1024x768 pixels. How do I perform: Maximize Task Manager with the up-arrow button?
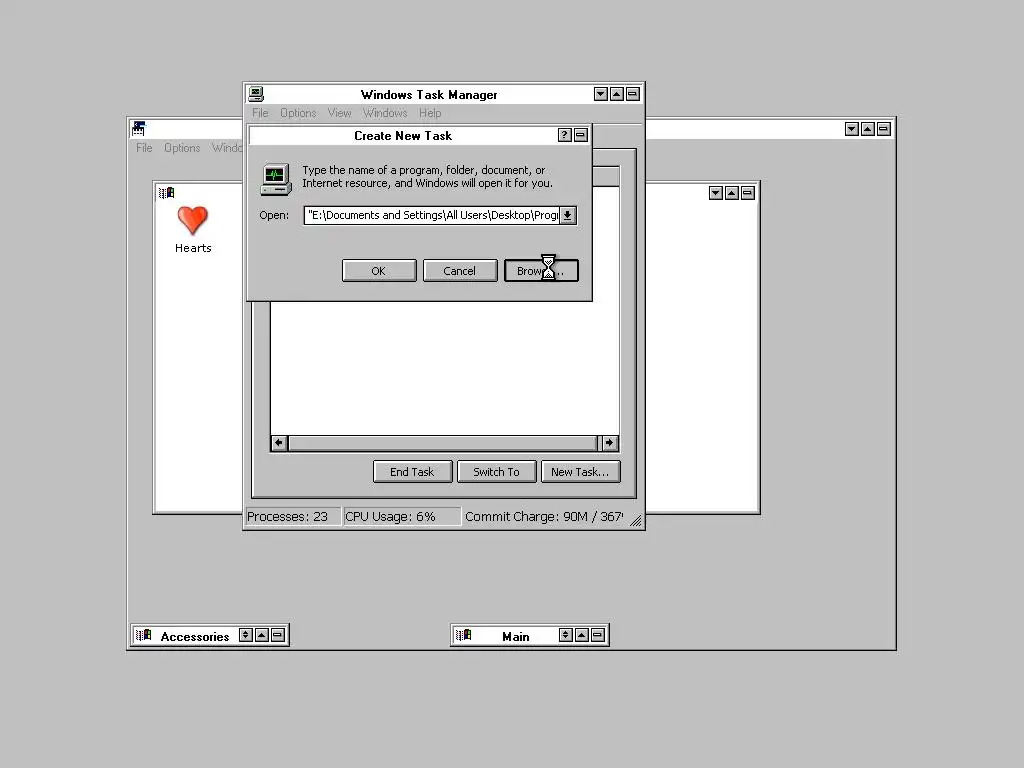(x=616, y=94)
